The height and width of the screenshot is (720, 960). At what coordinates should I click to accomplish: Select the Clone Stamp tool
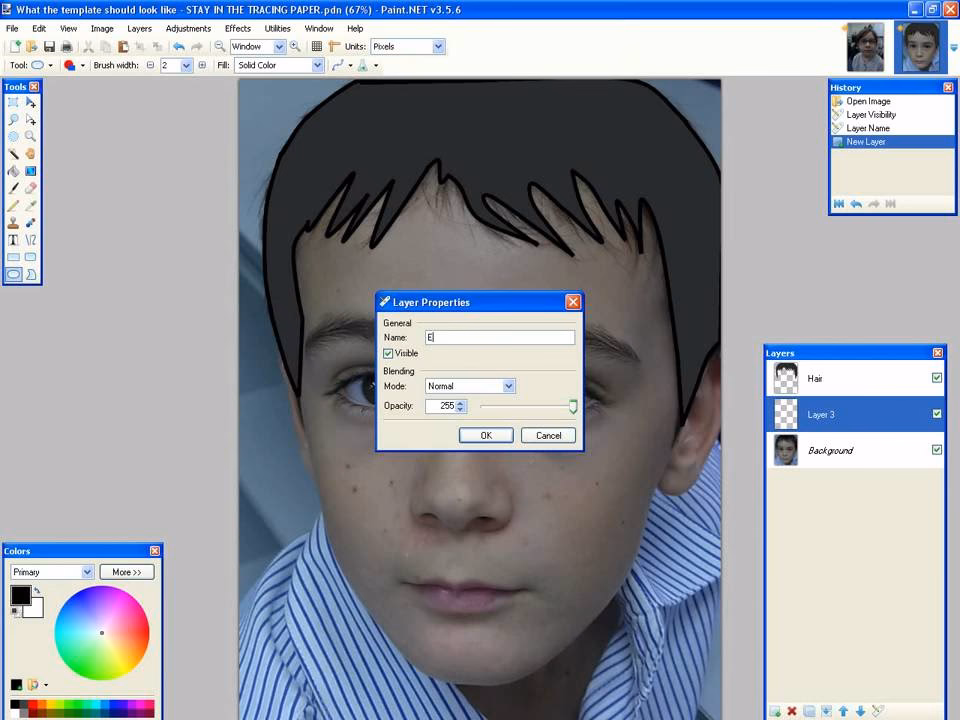click(x=14, y=221)
